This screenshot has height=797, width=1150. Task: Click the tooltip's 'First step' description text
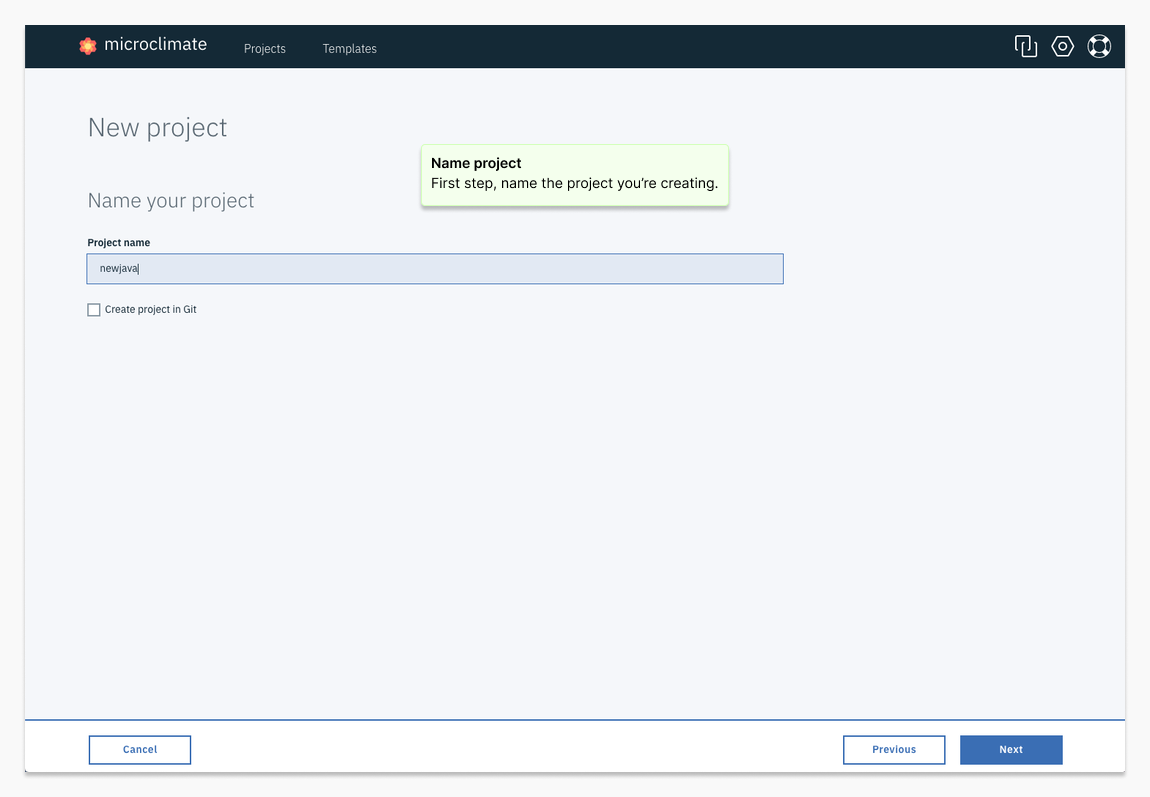(574, 184)
